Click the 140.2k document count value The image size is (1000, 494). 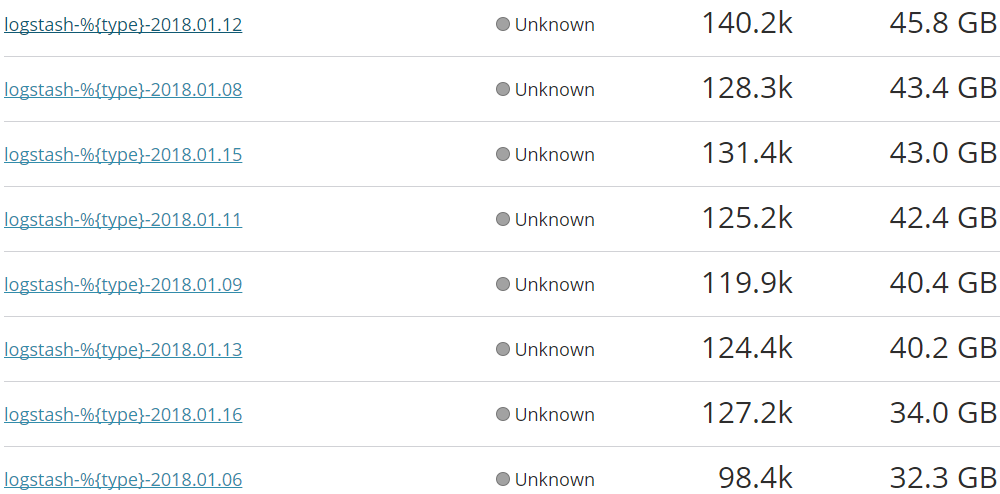747,24
